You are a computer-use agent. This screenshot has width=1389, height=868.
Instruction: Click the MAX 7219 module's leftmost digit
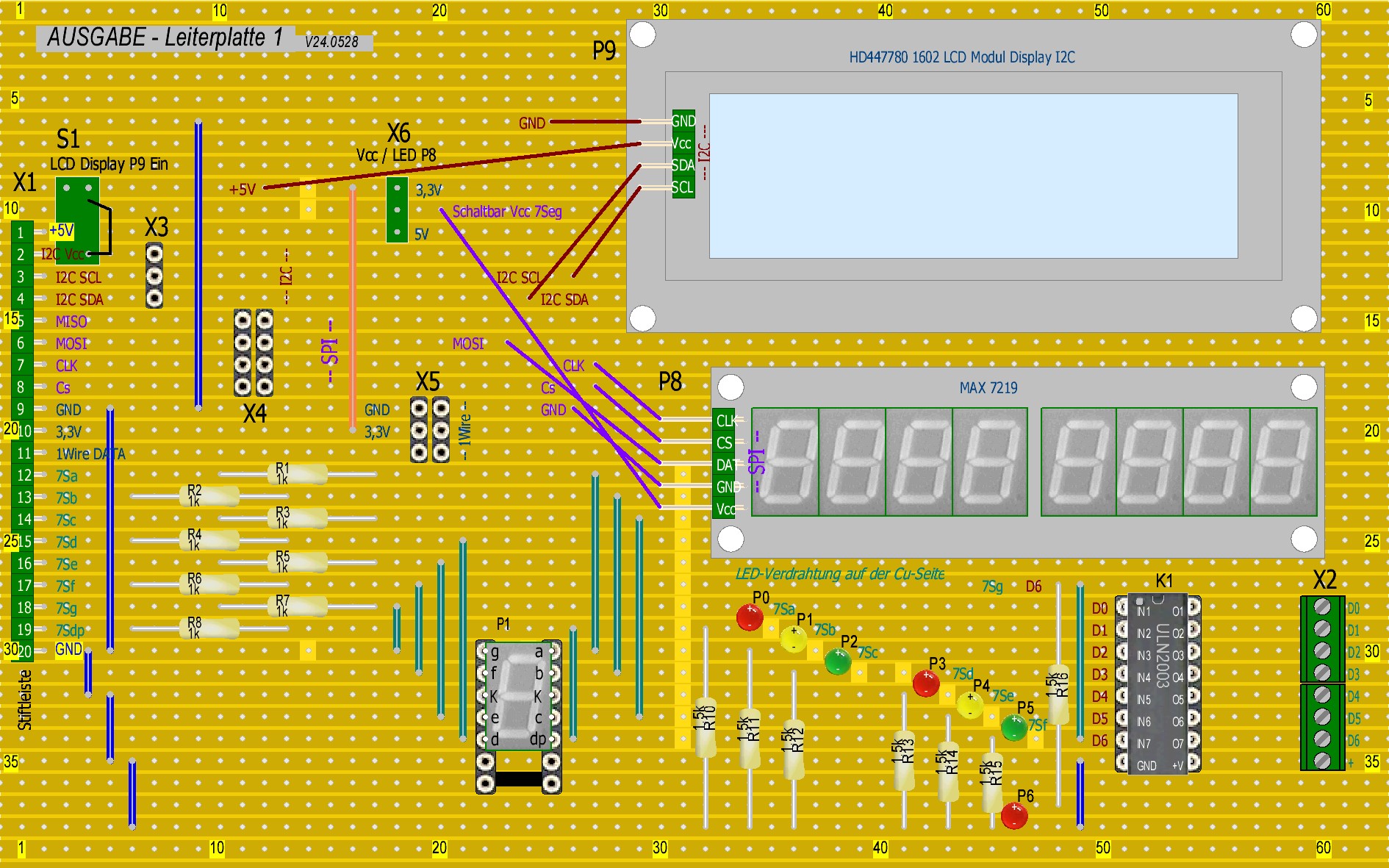pos(785,462)
